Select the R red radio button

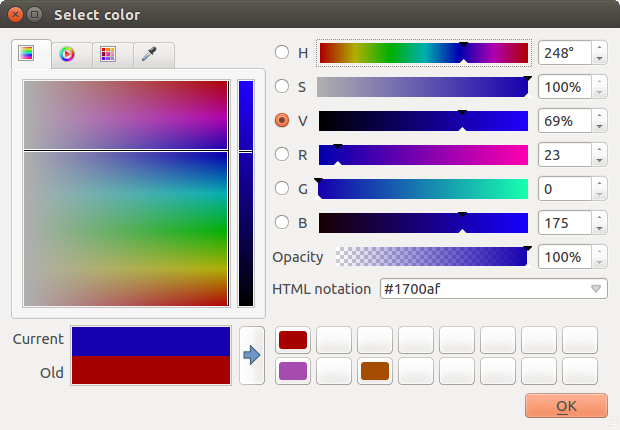[282, 155]
